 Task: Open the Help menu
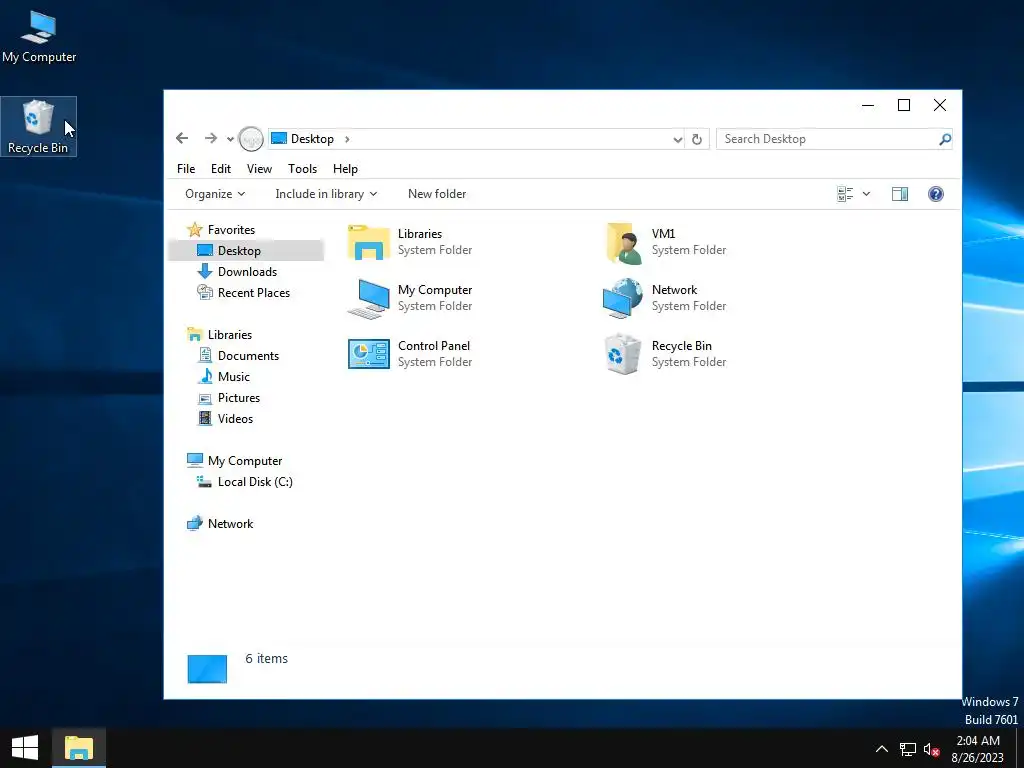[x=345, y=168]
